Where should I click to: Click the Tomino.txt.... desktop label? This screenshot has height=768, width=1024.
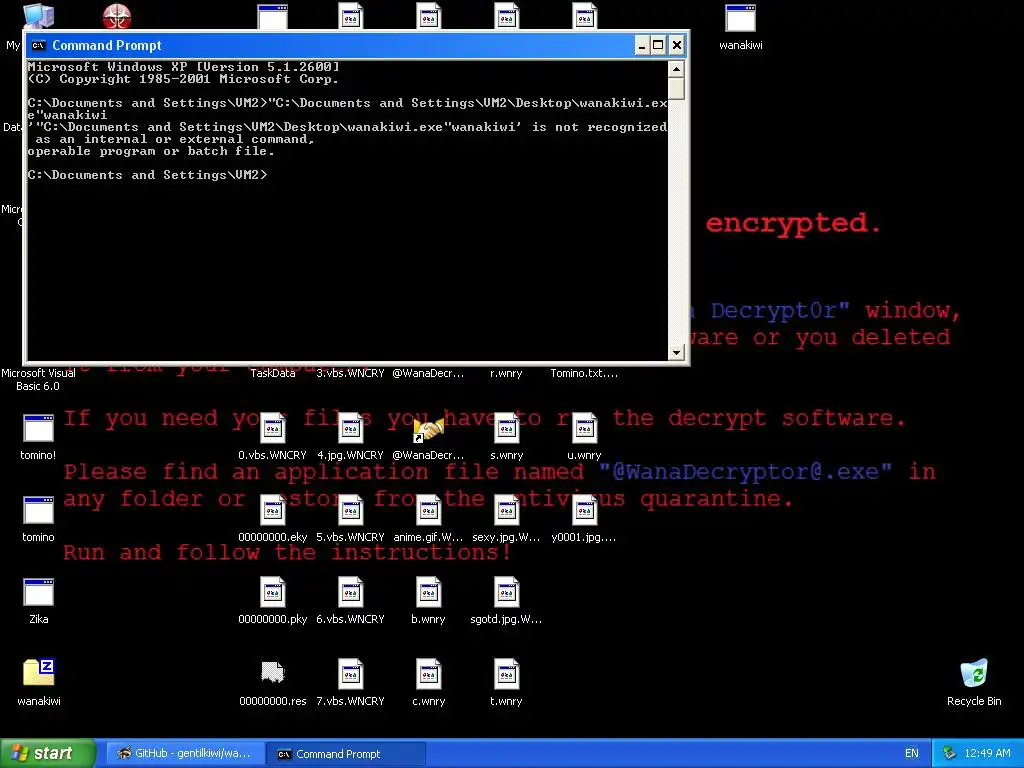pos(584,373)
